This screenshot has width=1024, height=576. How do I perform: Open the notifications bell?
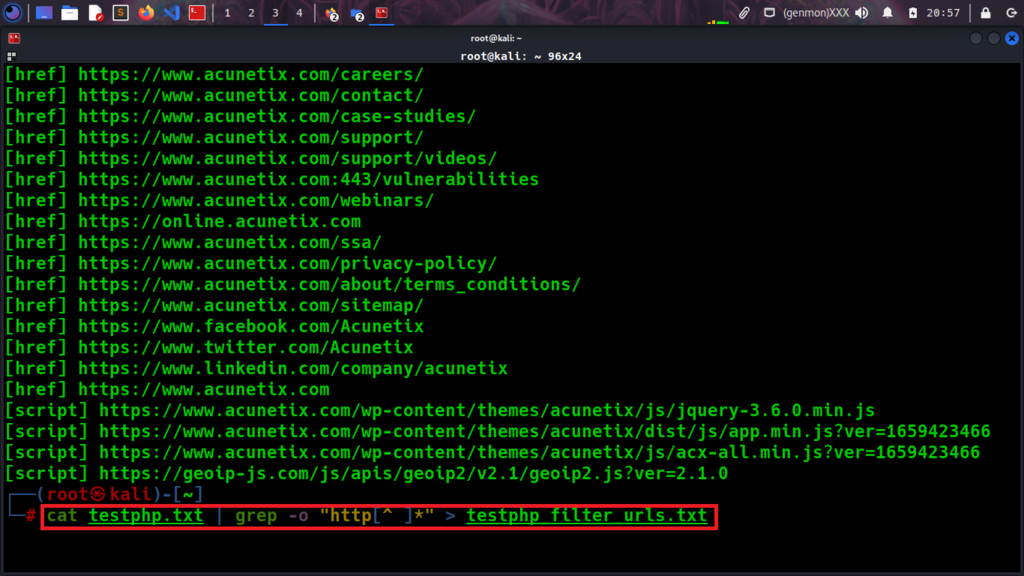click(887, 13)
